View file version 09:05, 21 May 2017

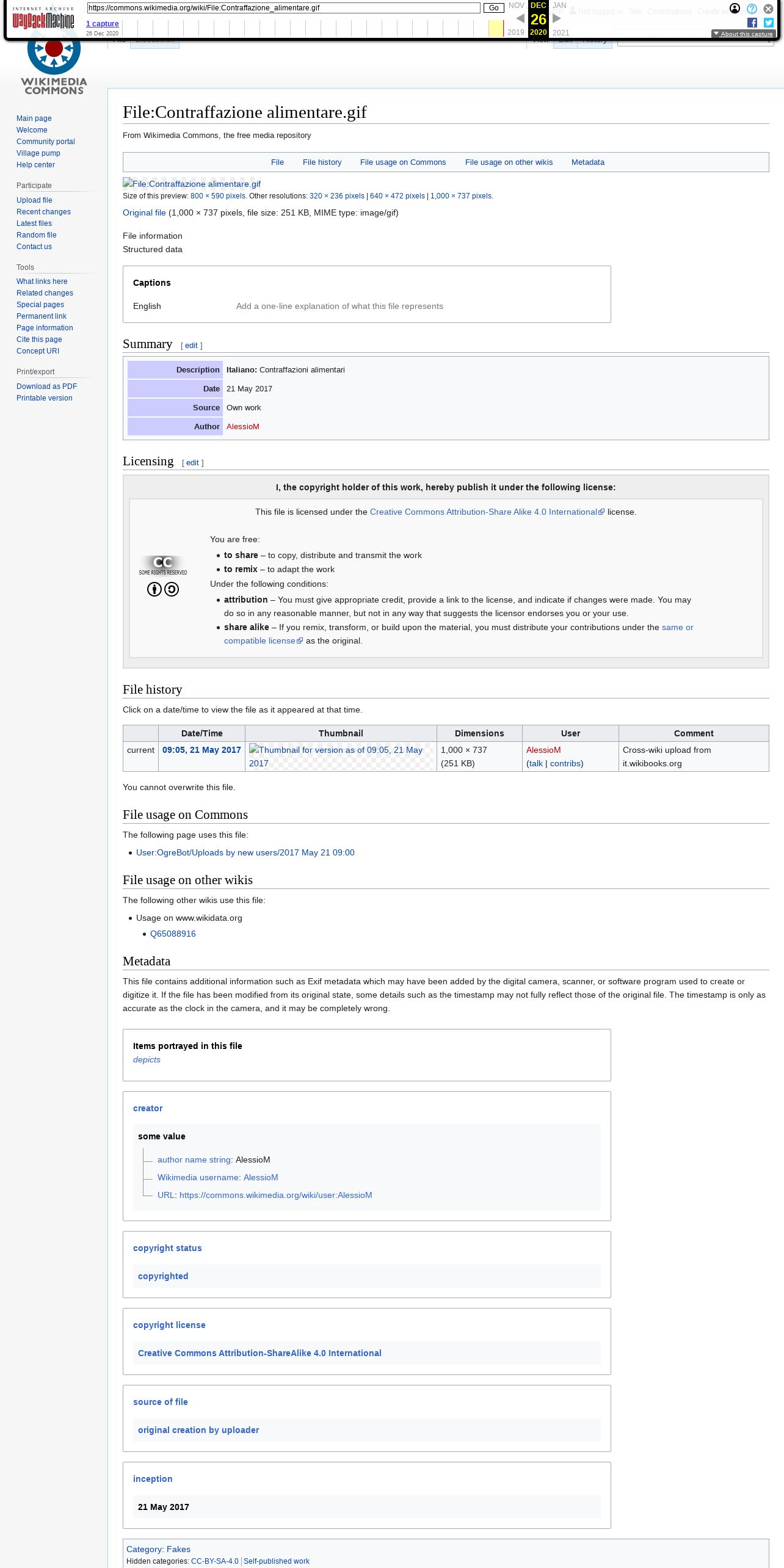(201, 750)
